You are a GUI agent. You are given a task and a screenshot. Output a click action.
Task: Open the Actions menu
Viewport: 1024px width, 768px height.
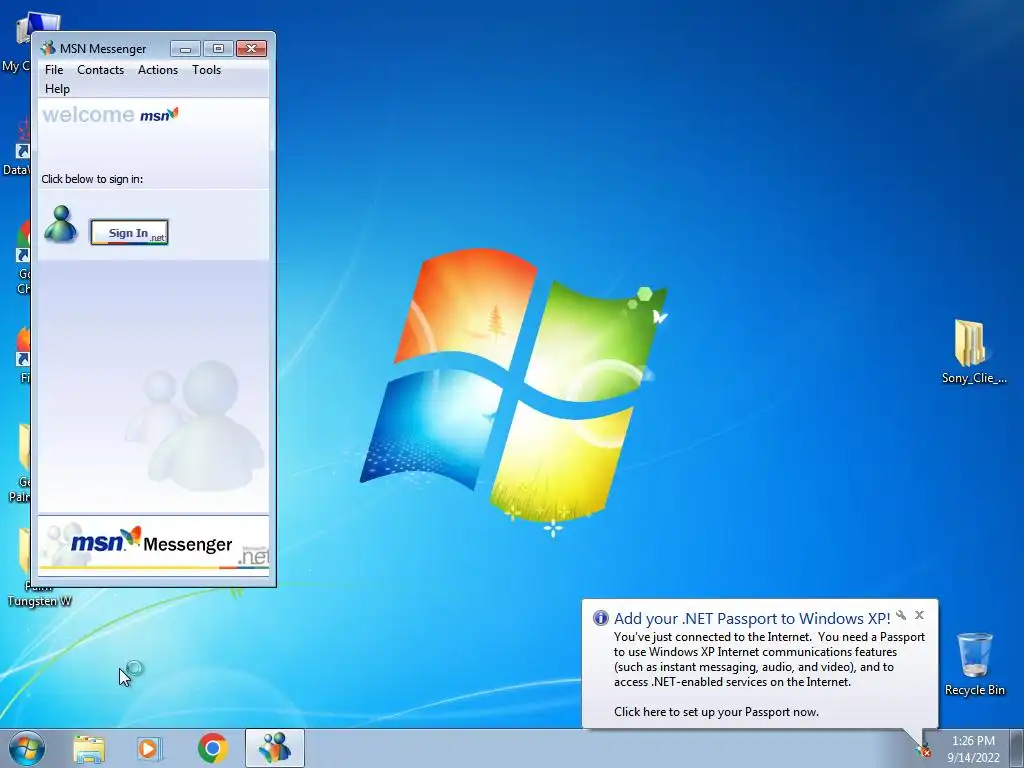point(157,70)
